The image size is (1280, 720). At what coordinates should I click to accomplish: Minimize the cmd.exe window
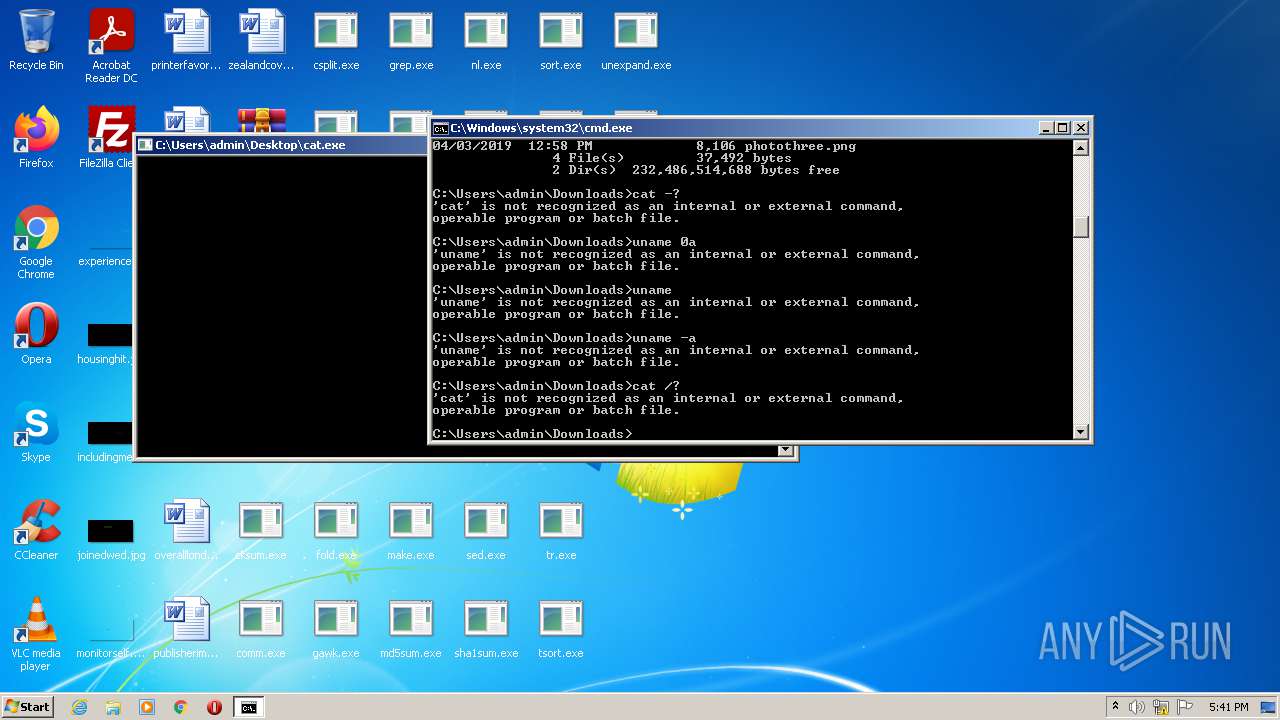1046,128
